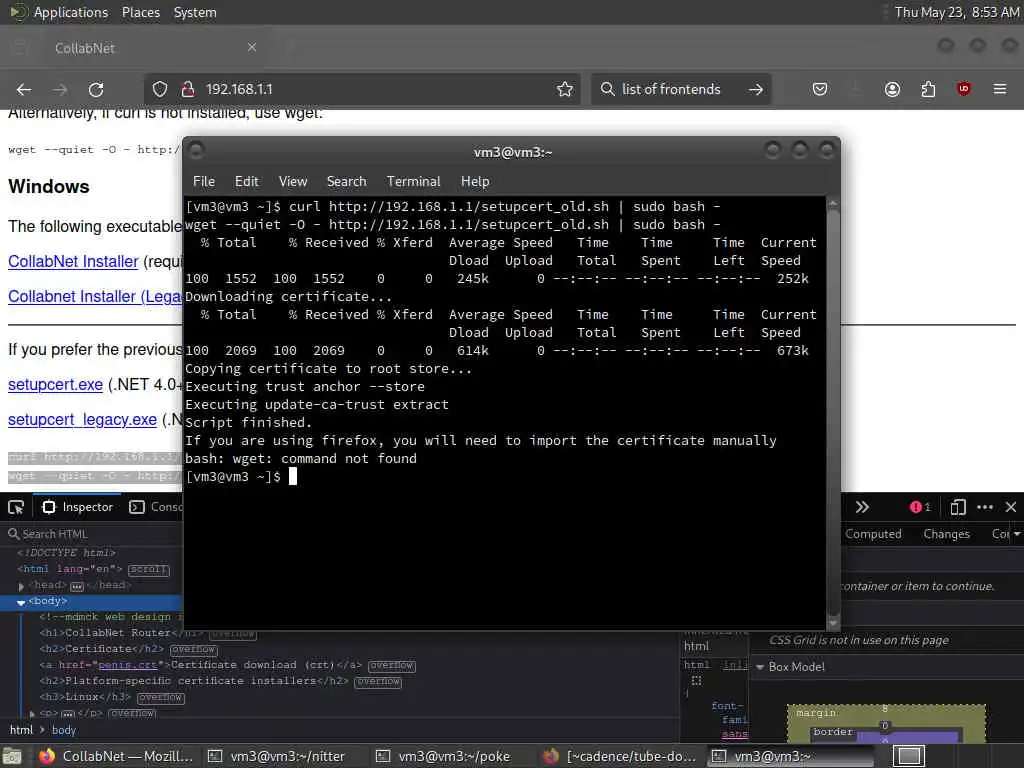Open the Firefox hamburger menu
Image resolution: width=1024 pixels, height=768 pixels.
click(1000, 89)
